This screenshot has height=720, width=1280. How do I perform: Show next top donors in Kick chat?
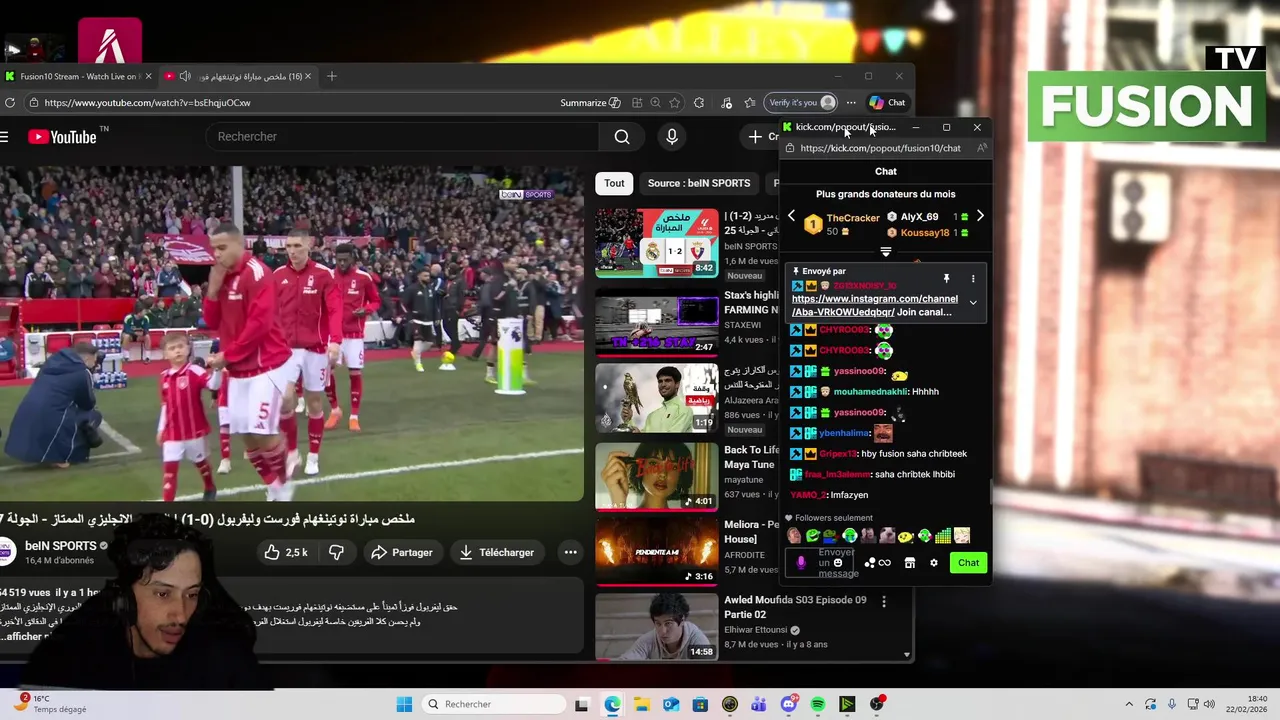point(980,216)
